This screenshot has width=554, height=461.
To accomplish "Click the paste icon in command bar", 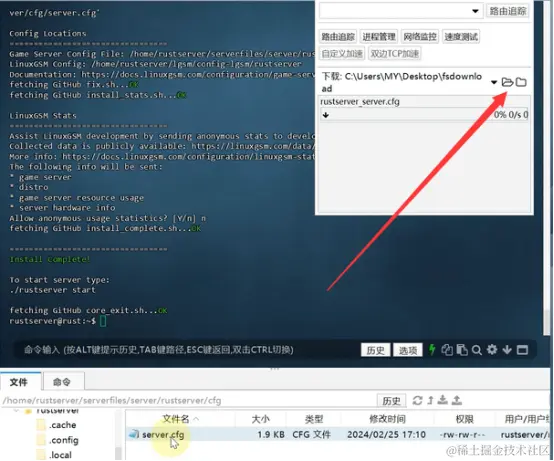I will click(x=462, y=350).
